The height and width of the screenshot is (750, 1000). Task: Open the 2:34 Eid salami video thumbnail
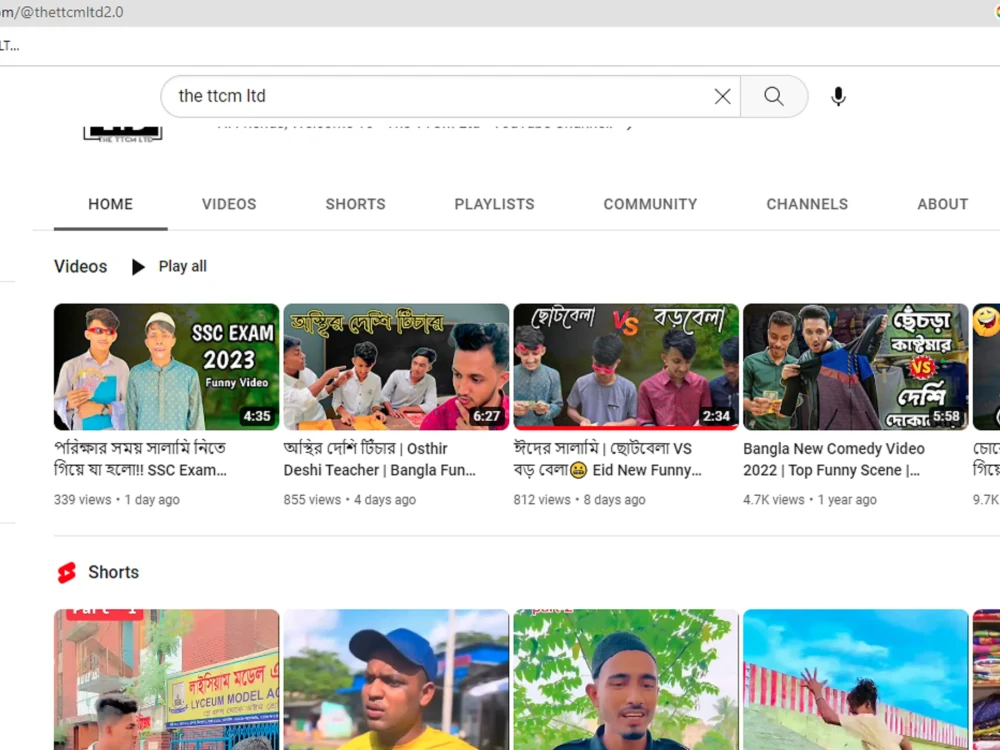626,367
